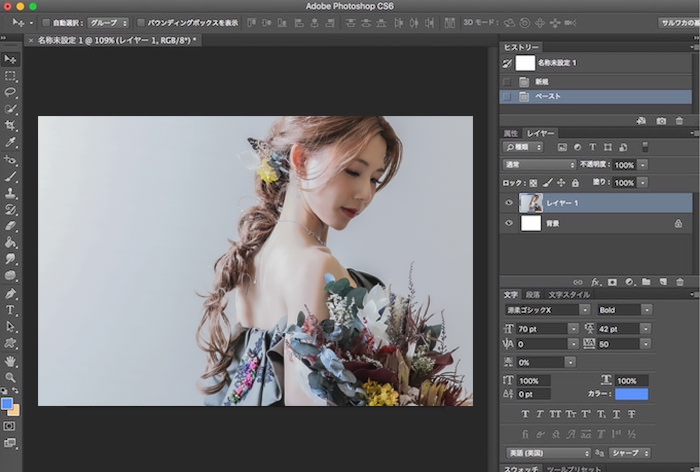Image resolution: width=700 pixels, height=472 pixels.
Task: Click the foreground color swatch
Action: pyautogui.click(x=7, y=404)
